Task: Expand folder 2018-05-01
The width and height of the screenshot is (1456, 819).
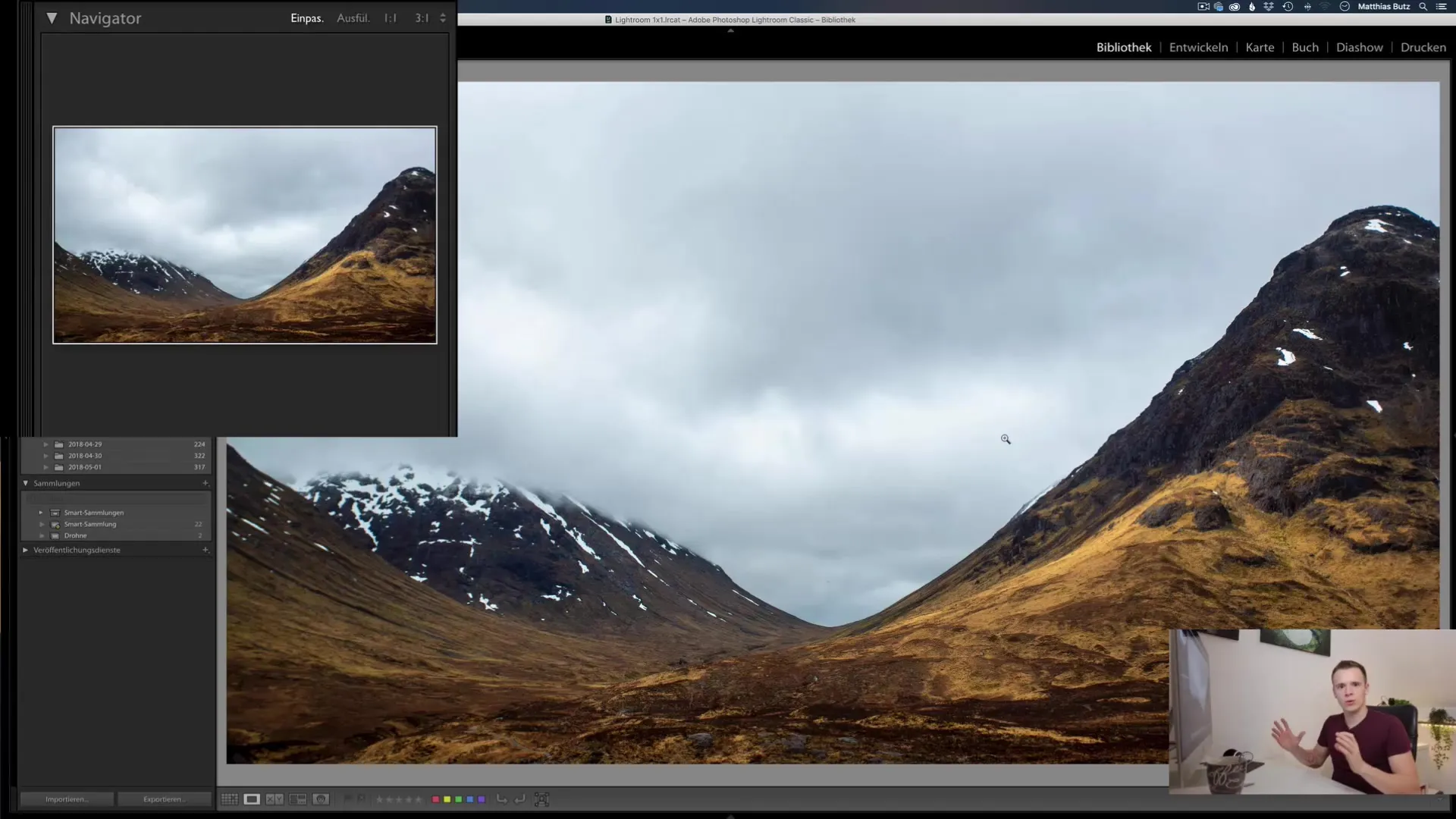Action: [x=45, y=467]
